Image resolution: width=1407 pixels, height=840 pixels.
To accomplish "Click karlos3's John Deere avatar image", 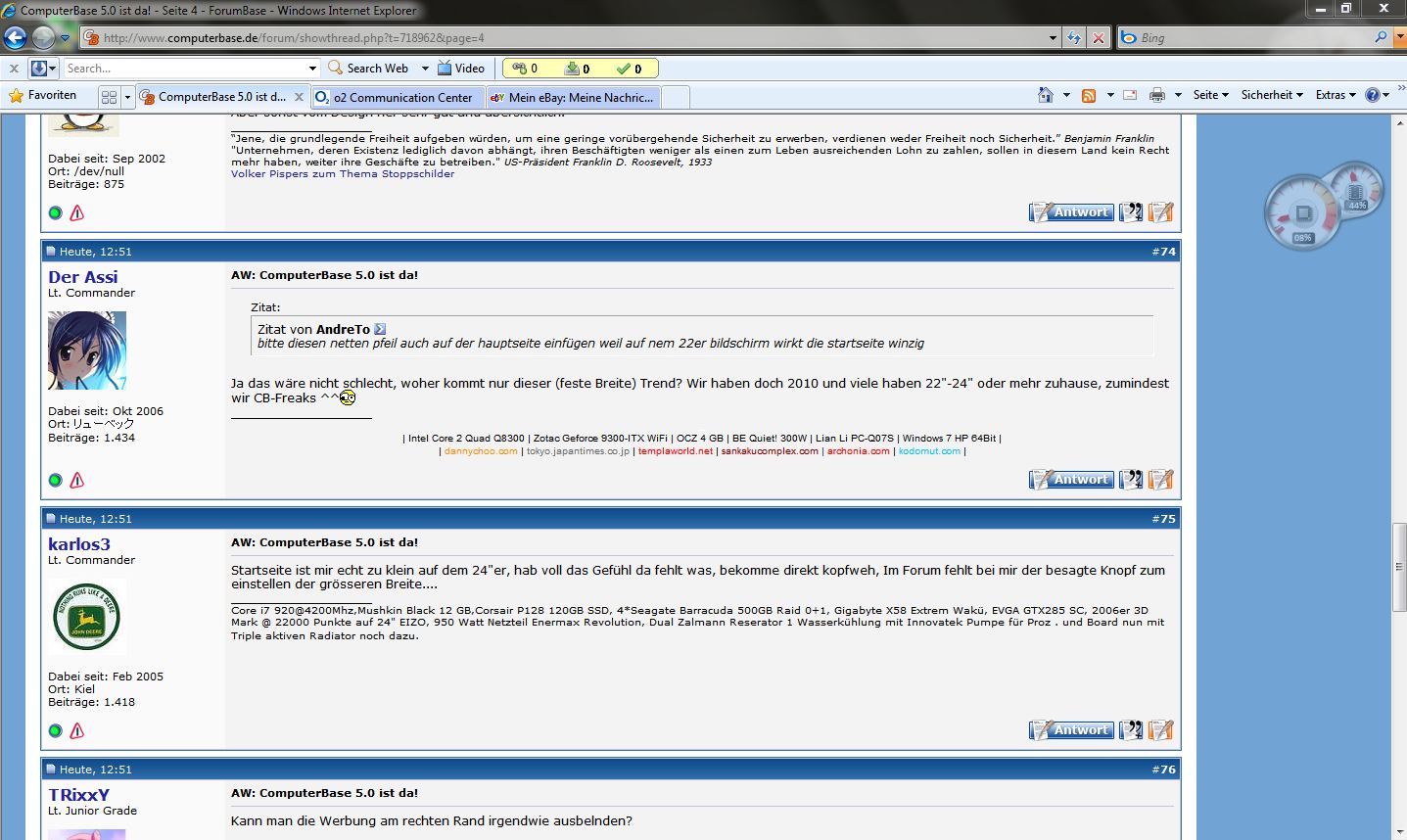I will [87, 617].
